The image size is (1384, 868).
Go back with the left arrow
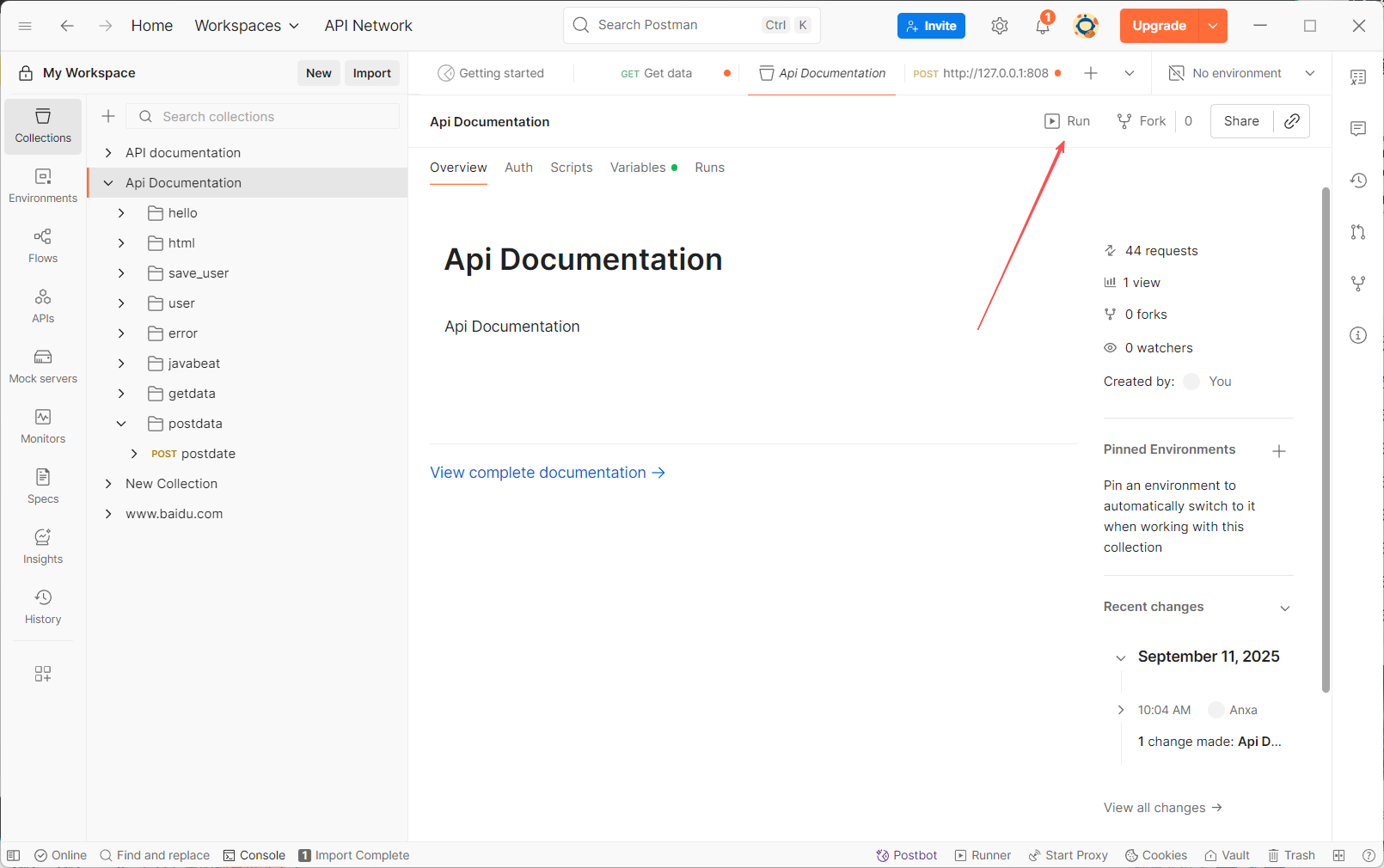(66, 26)
